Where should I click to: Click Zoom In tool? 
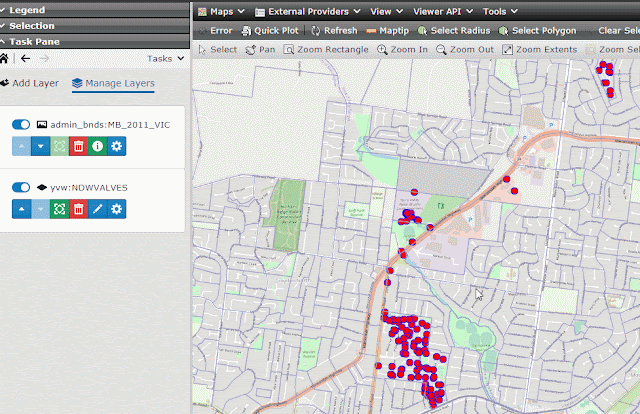[402, 50]
